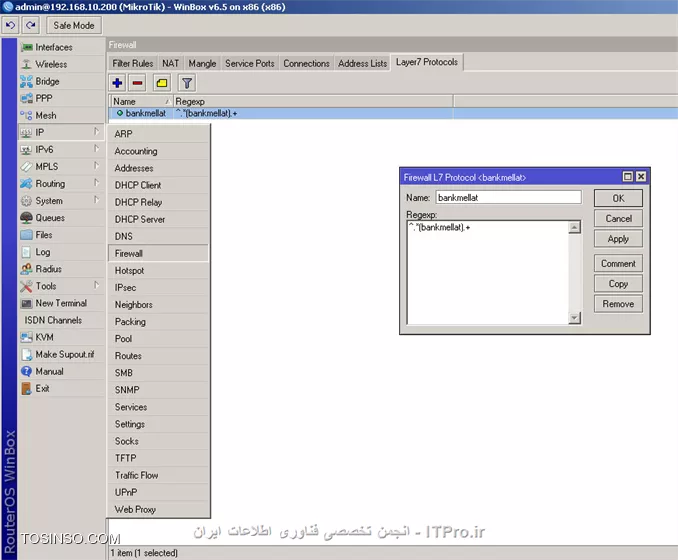This screenshot has height=560, width=678.
Task: Expand the IPv6 submenu arrow
Action: coord(96,149)
